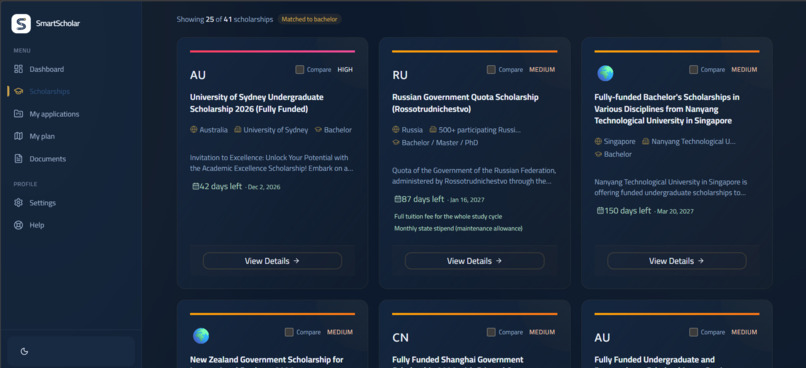Viewport: 806px width, 368px height.
Task: Open Russian Government Quota Scholarship title
Action: [x=465, y=103]
